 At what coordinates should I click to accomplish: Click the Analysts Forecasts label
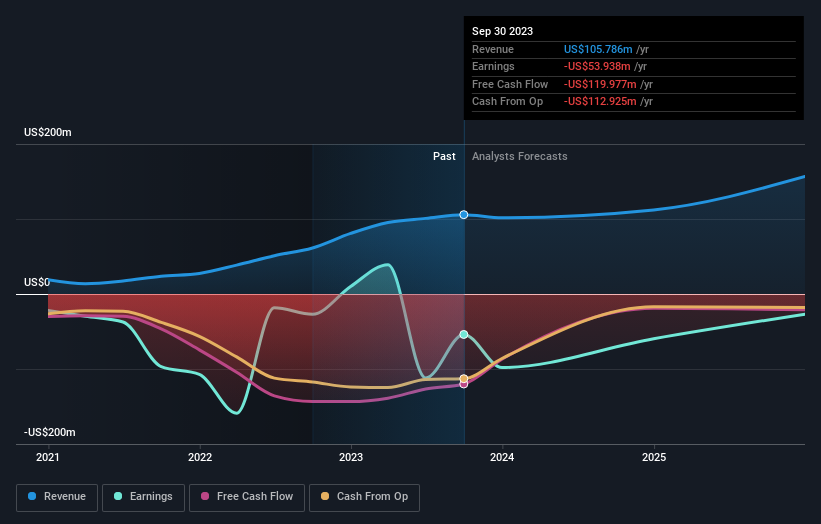pyautogui.click(x=519, y=157)
